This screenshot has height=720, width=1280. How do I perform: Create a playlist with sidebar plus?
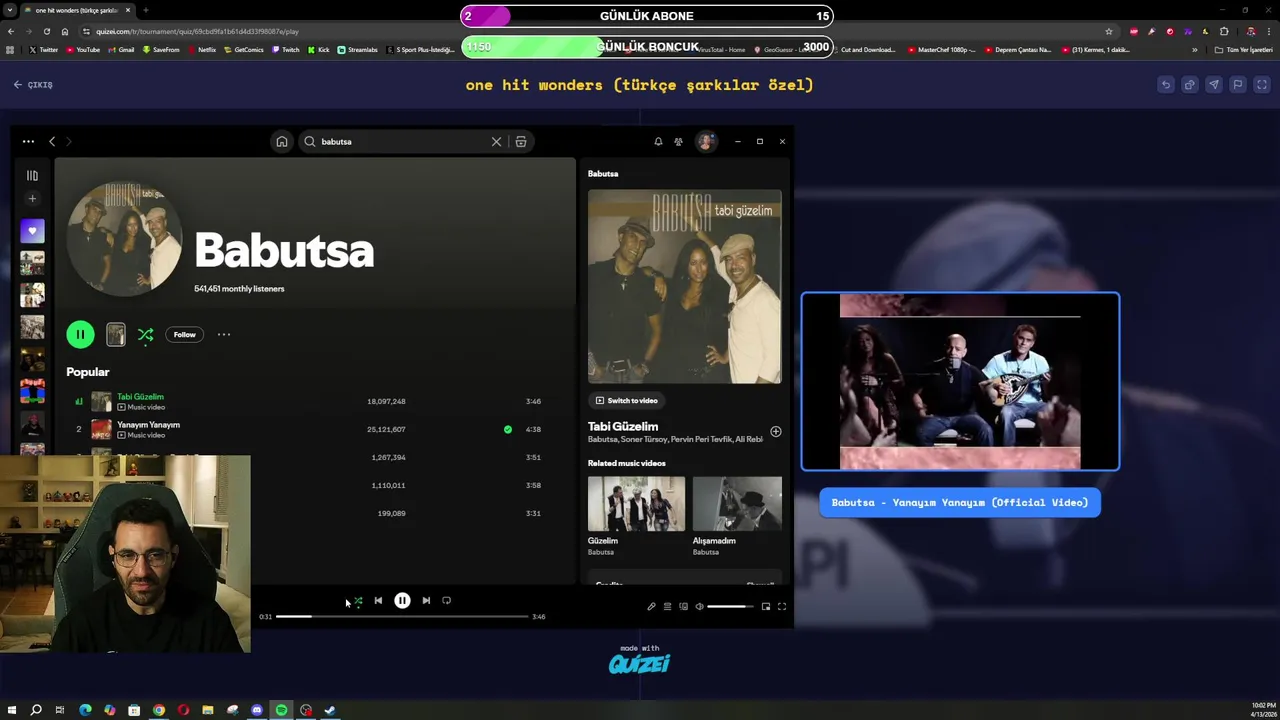pyautogui.click(x=32, y=199)
